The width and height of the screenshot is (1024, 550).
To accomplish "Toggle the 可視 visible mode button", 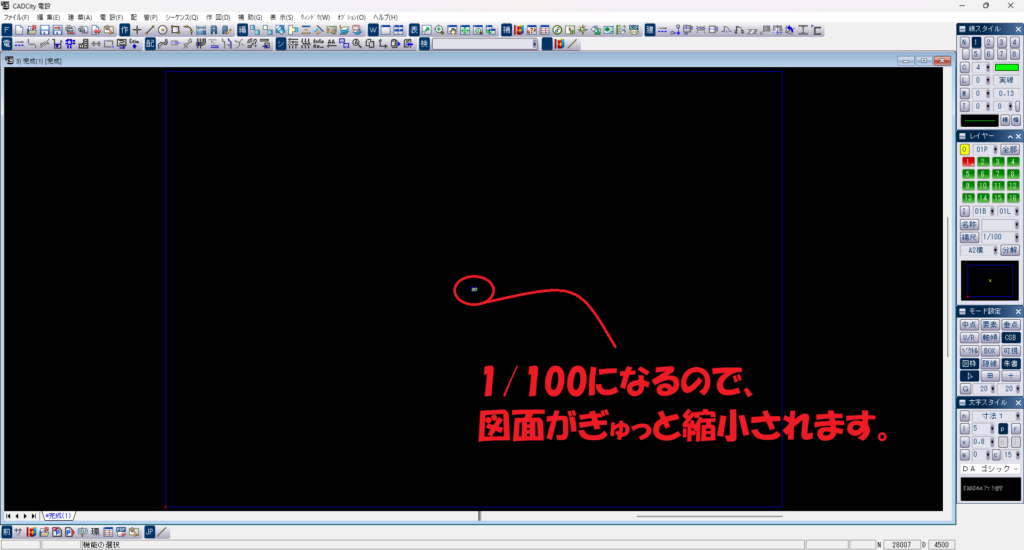I will coord(1010,351).
